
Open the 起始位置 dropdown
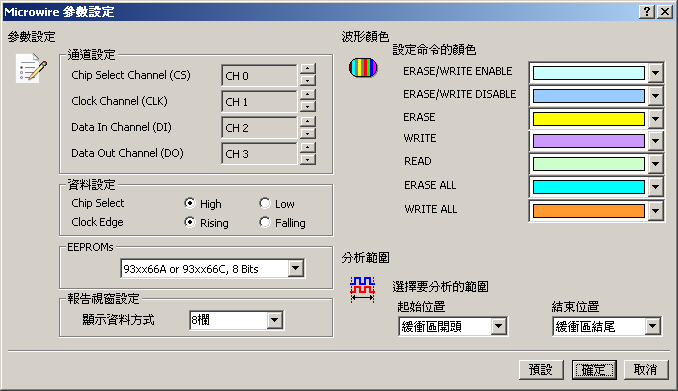tap(499, 327)
